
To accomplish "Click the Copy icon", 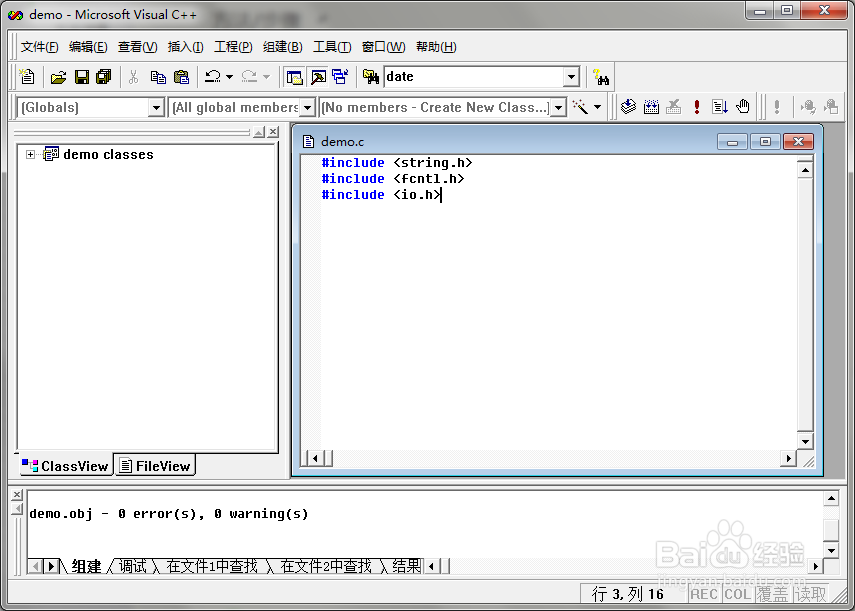I will click(x=158, y=77).
